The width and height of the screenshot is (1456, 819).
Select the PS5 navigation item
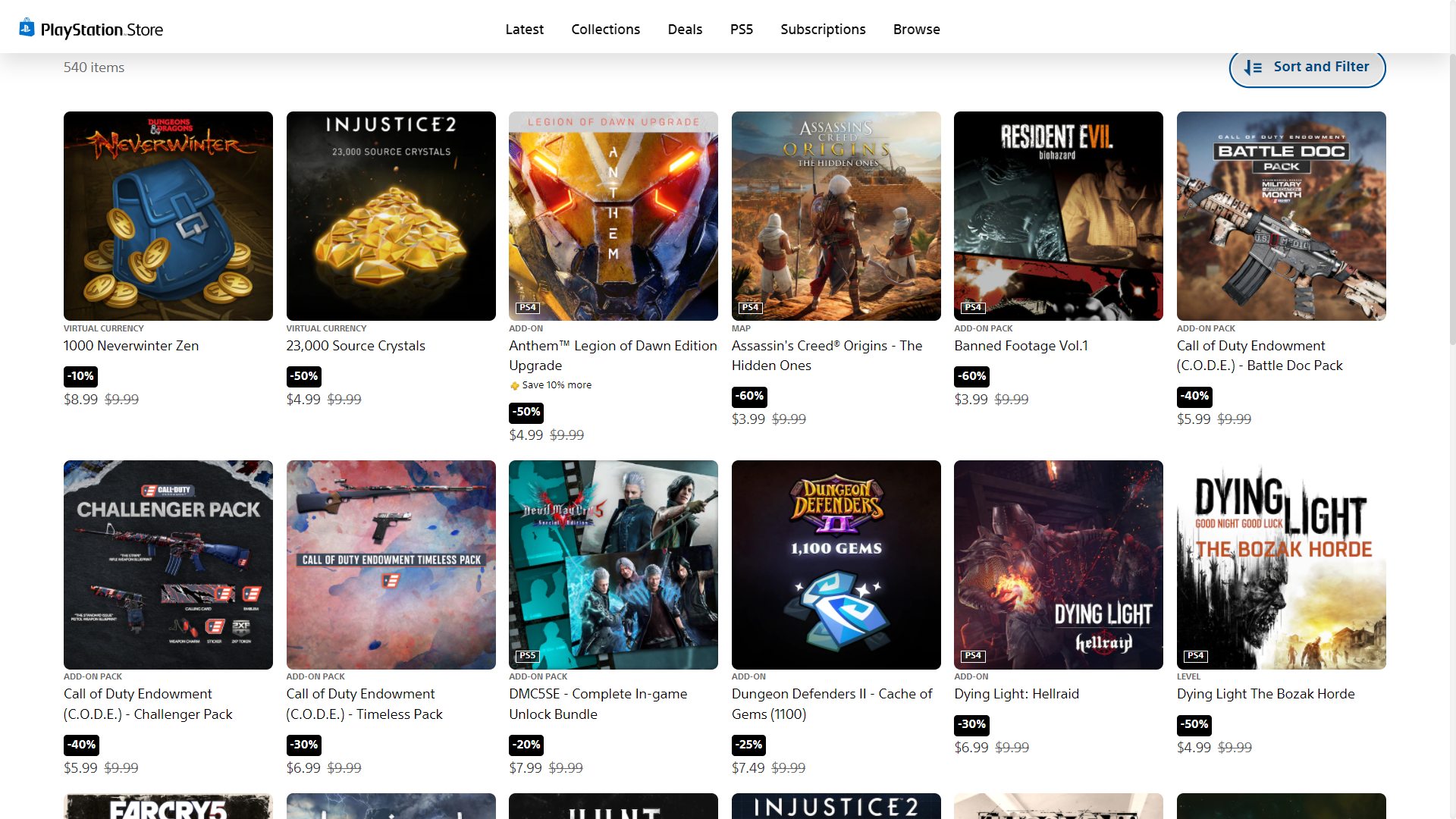[x=741, y=30]
